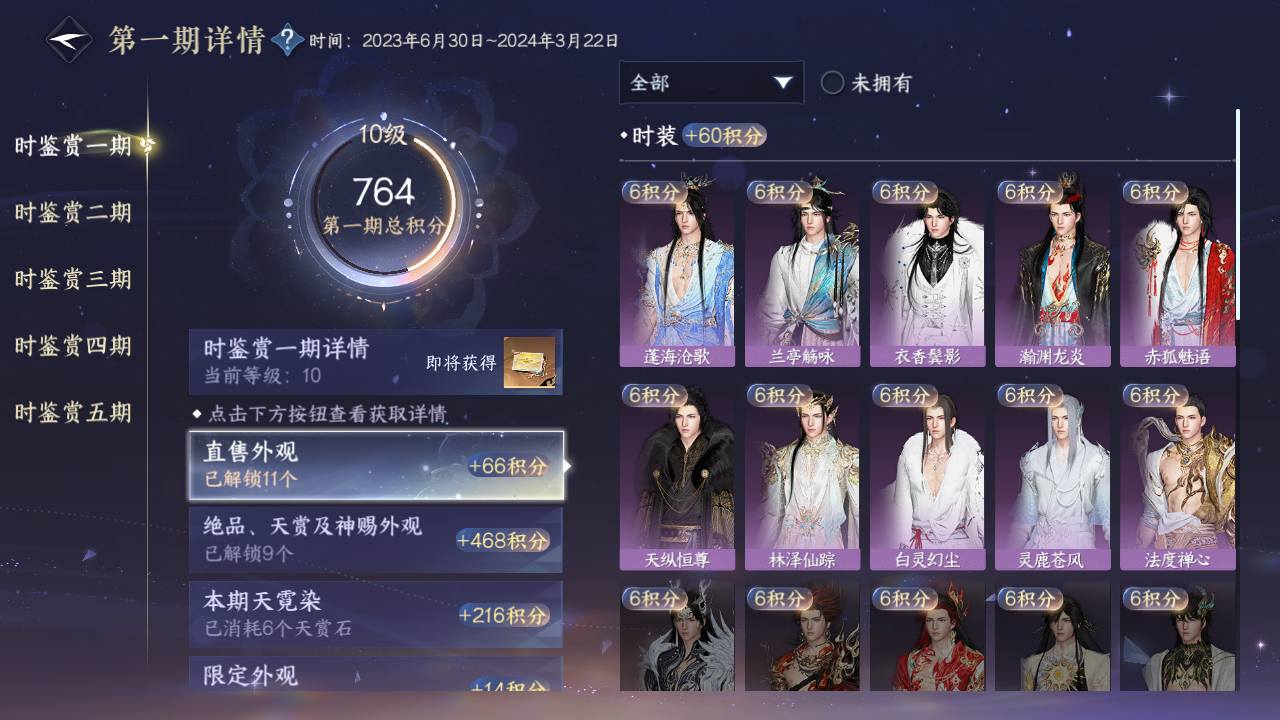Open 时鉴赏一期详情 level panel
Viewport: 1280px width, 720px height.
376,362
